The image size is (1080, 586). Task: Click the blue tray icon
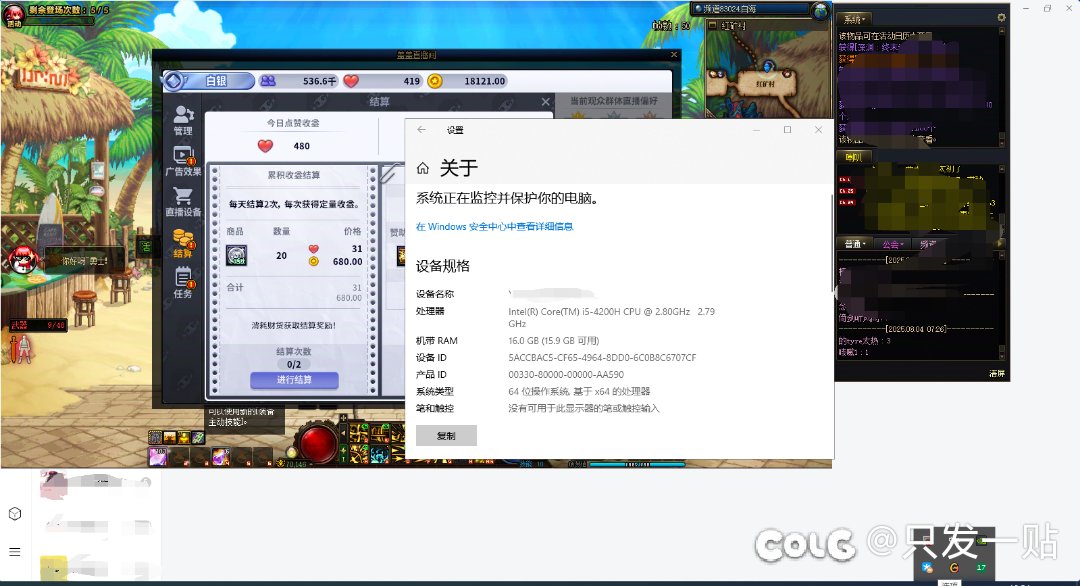(x=928, y=568)
